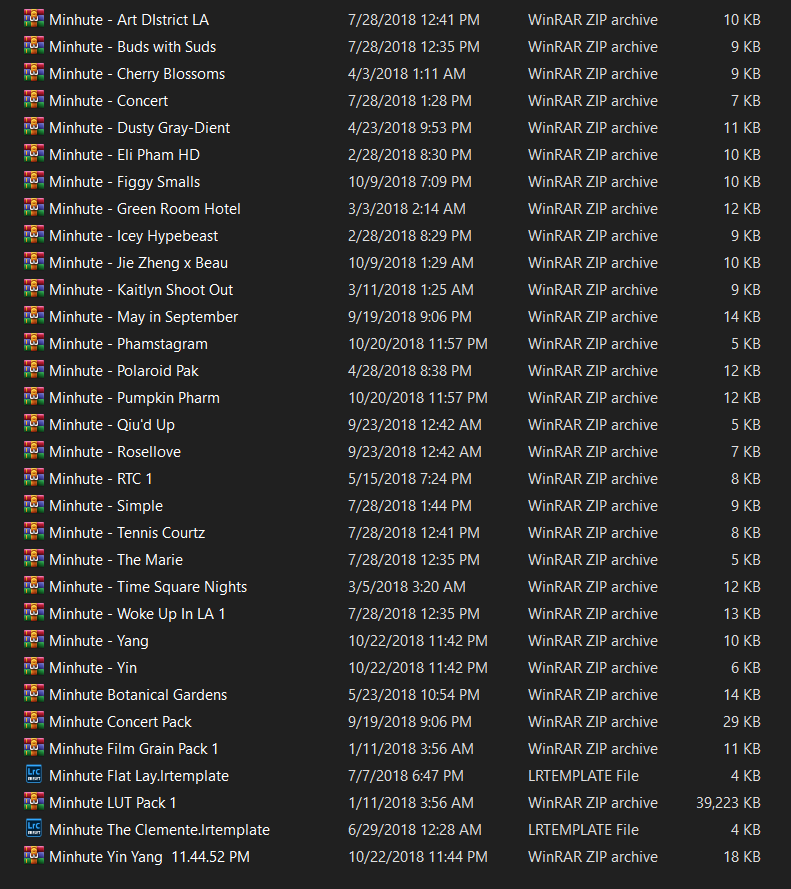The height and width of the screenshot is (889, 791).
Task: Select the archive icon of Minhute - Cherry Blossoms
Action: [x=34, y=73]
